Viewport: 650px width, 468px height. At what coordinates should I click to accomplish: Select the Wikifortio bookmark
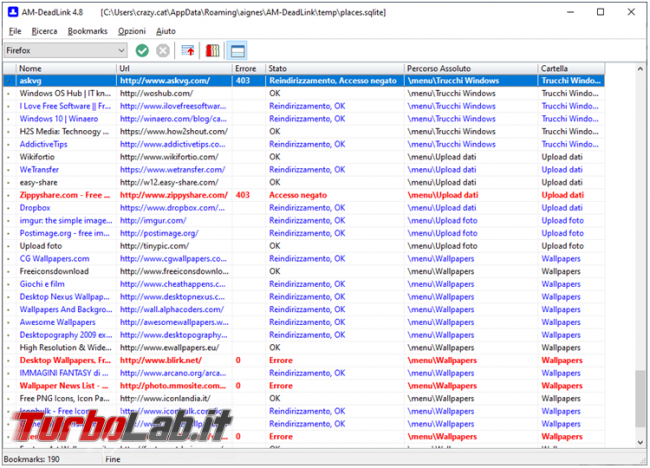(304, 157)
